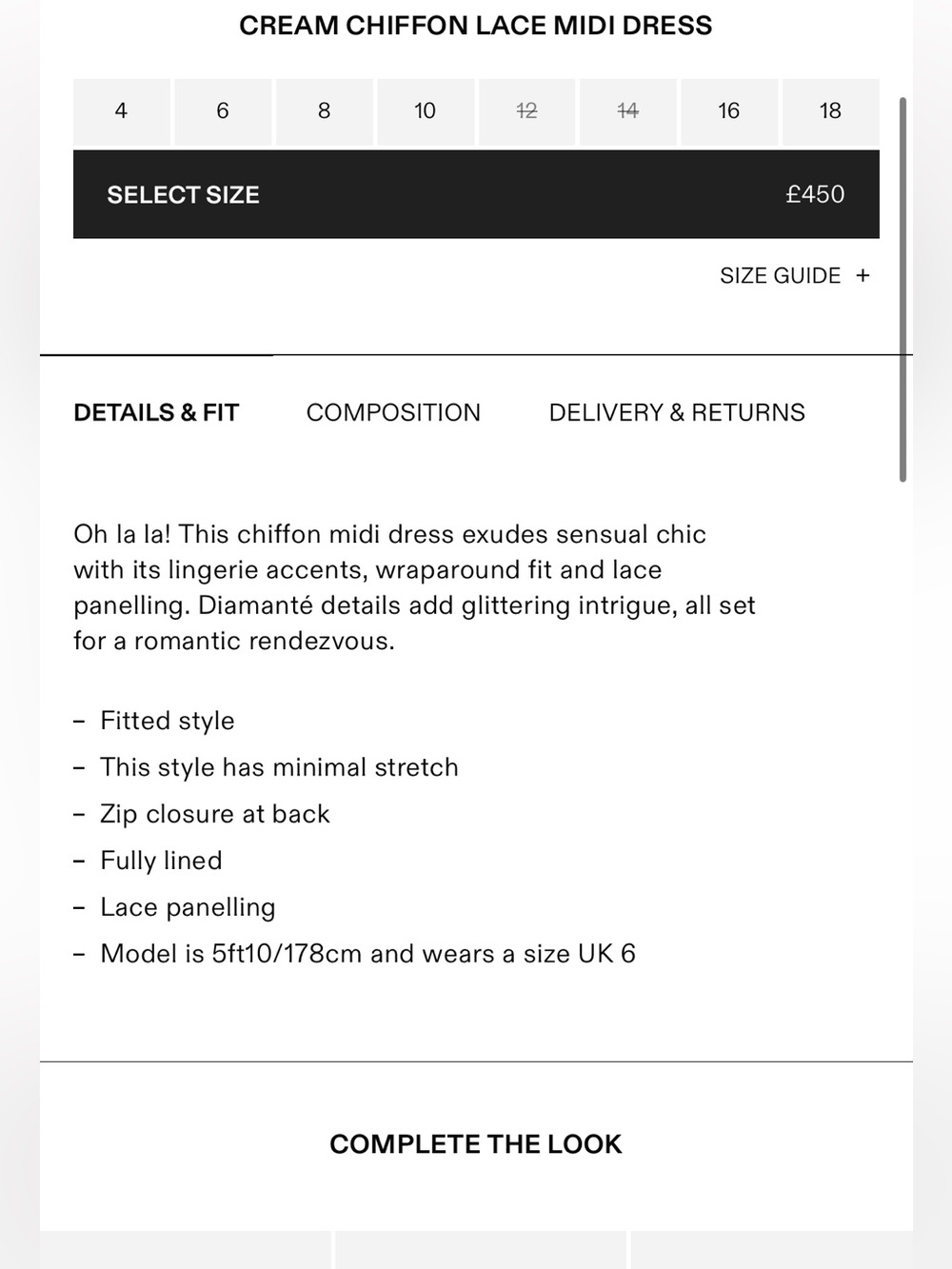Pick size 10

[426, 111]
